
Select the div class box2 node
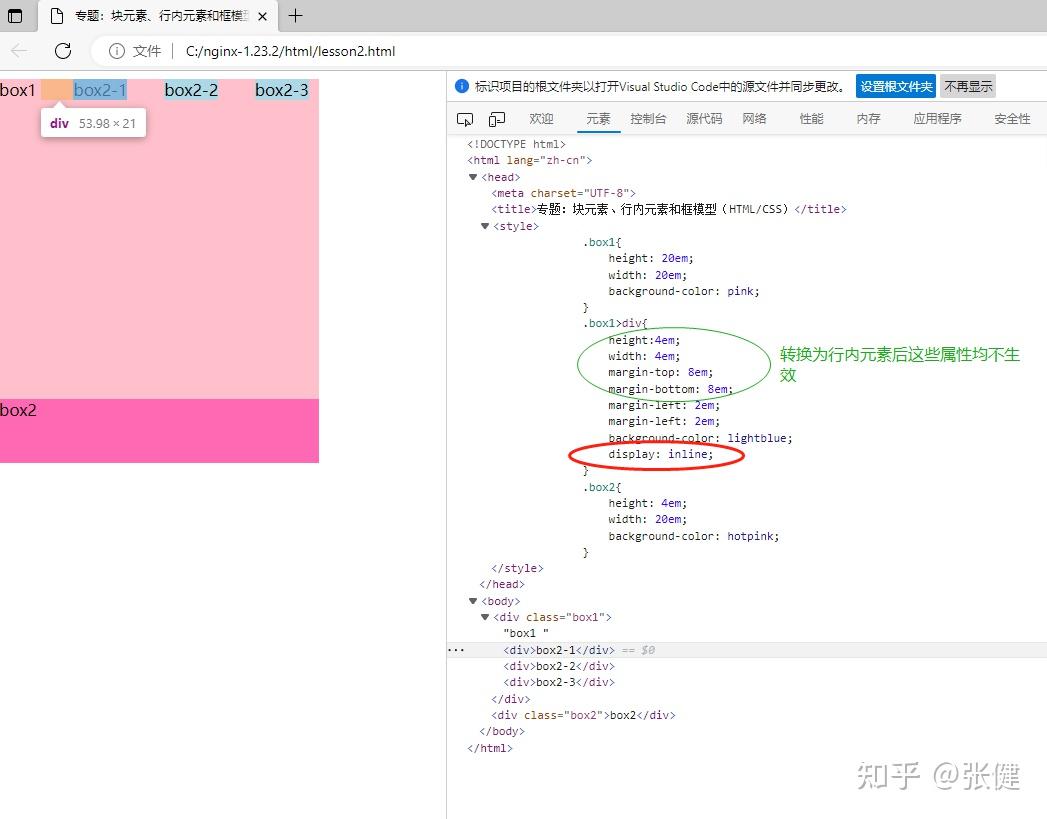(x=583, y=715)
